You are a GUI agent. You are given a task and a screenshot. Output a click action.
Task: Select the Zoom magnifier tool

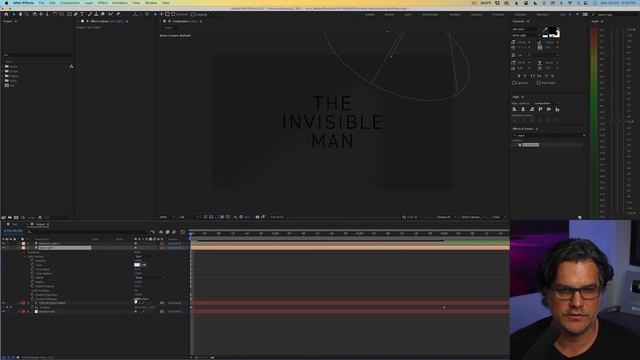[27, 14]
